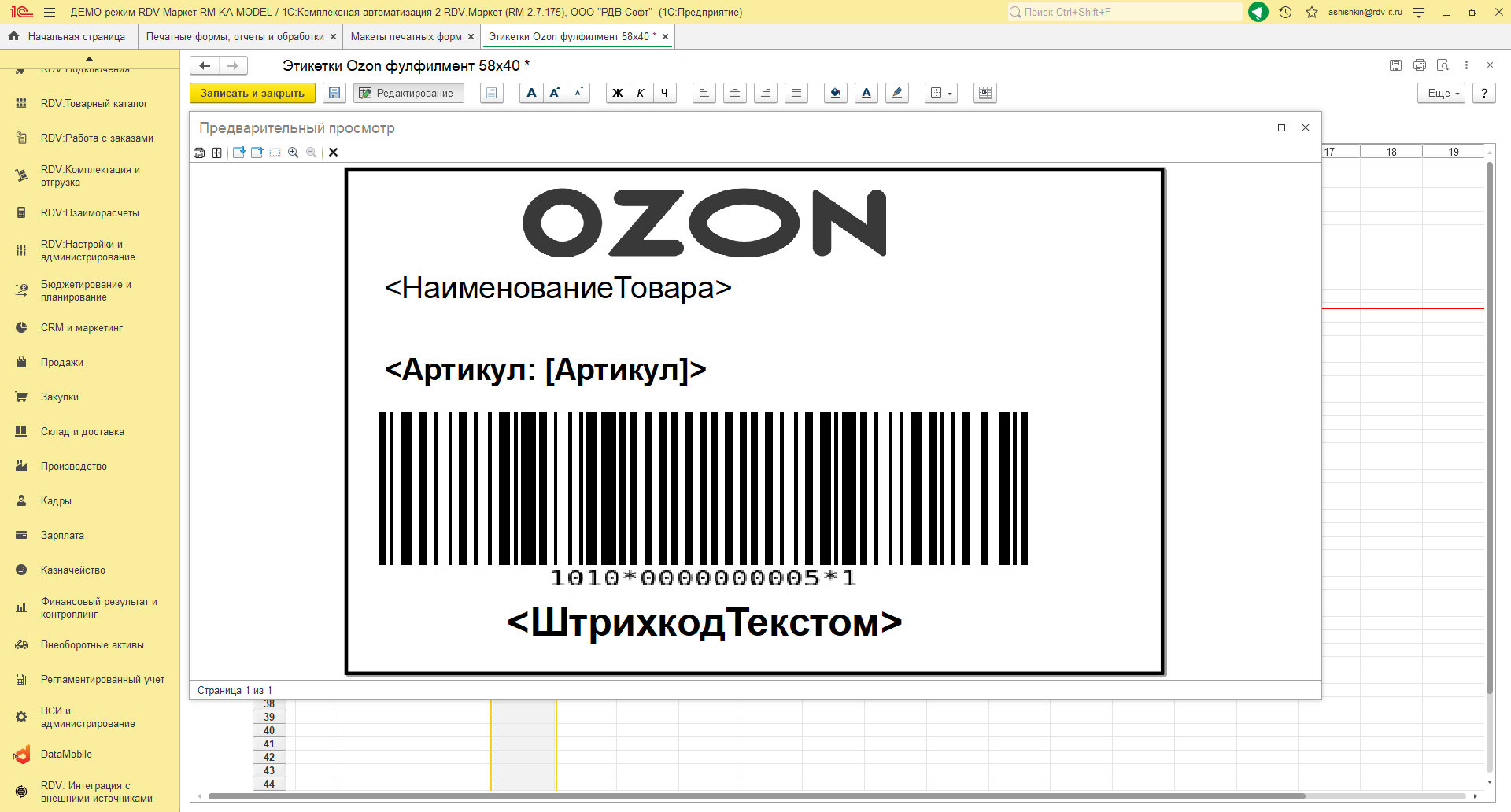Viewport: 1511px width, 812px height.
Task: Navigate back with the left arrow
Action: 205,65
